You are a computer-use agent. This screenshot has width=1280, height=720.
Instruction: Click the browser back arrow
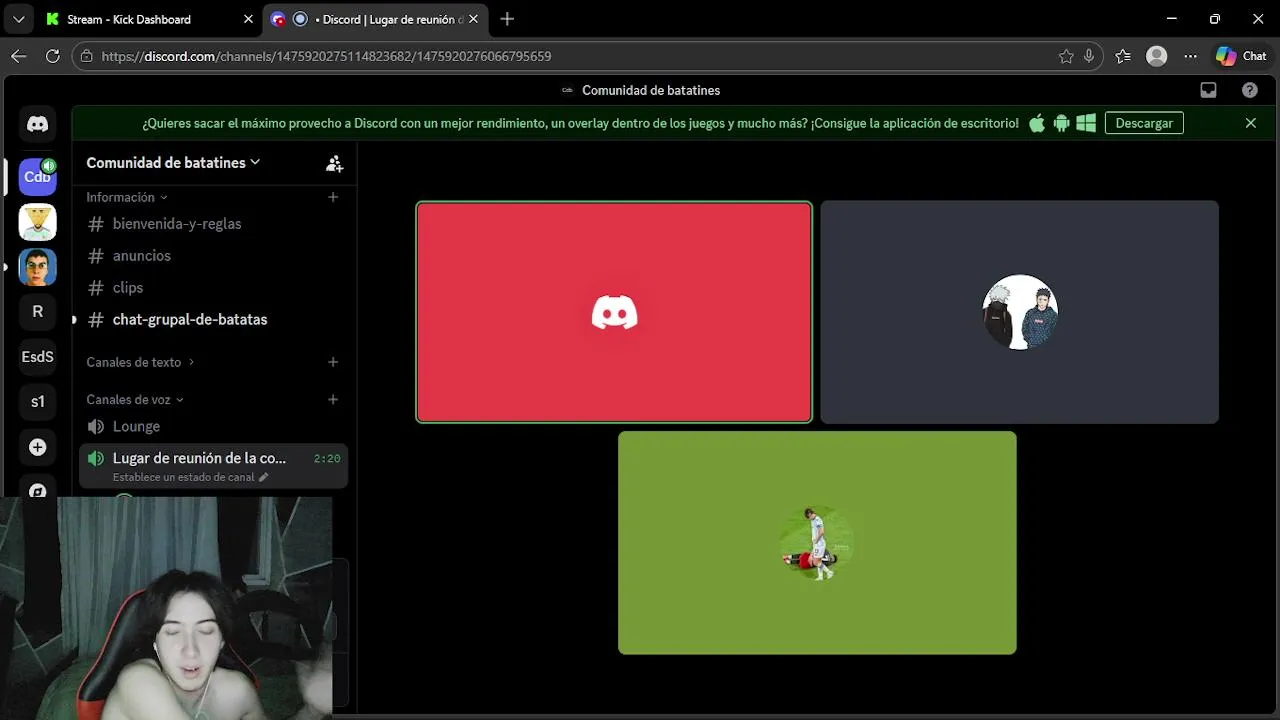[x=19, y=56]
